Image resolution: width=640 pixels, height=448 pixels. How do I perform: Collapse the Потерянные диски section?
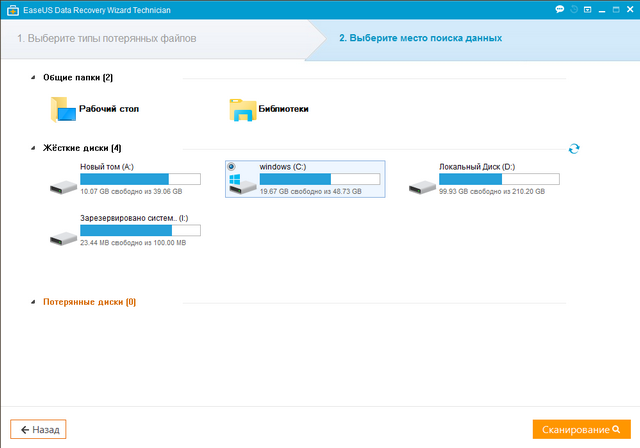[x=33, y=302]
